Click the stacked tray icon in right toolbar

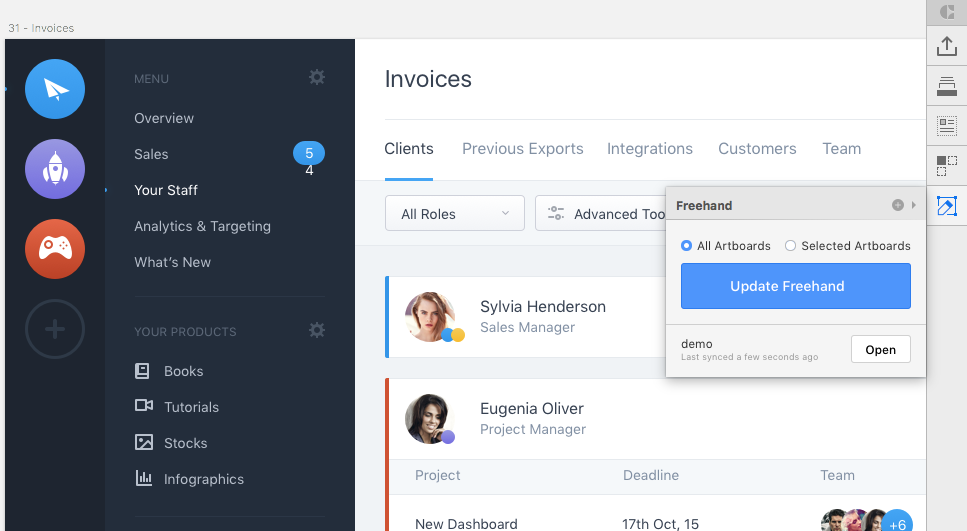[947, 86]
